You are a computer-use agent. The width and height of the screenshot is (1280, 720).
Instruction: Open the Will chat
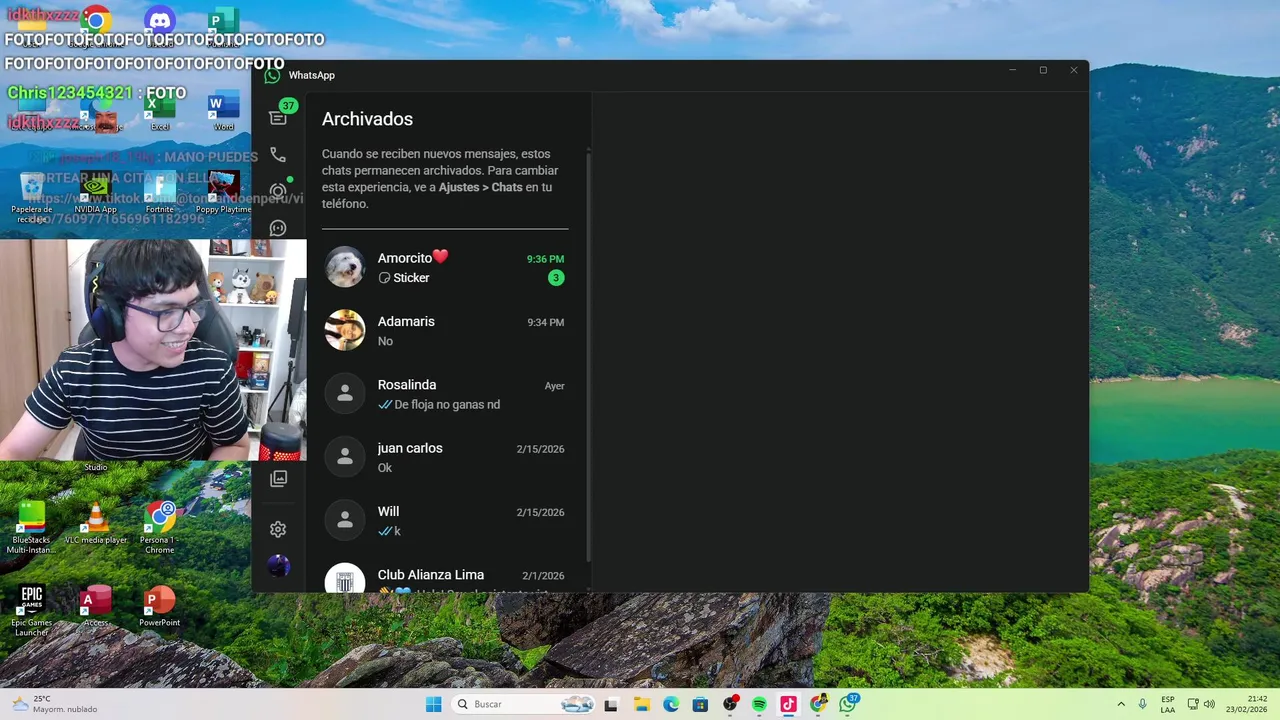pos(445,520)
